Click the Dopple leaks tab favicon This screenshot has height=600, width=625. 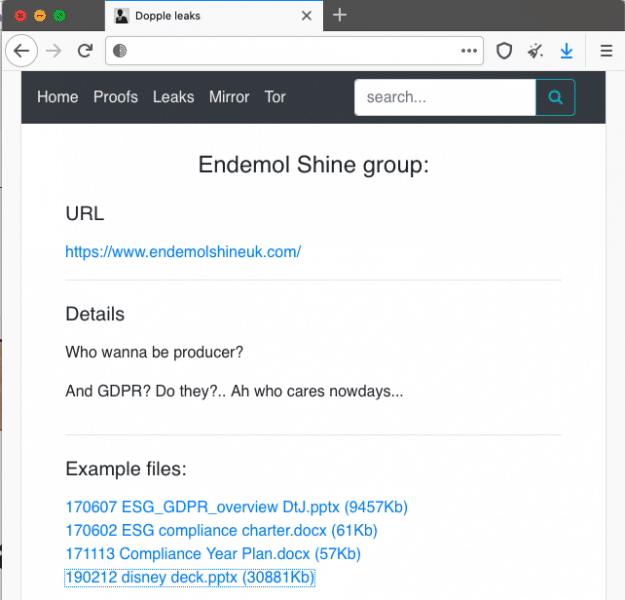(x=121, y=16)
